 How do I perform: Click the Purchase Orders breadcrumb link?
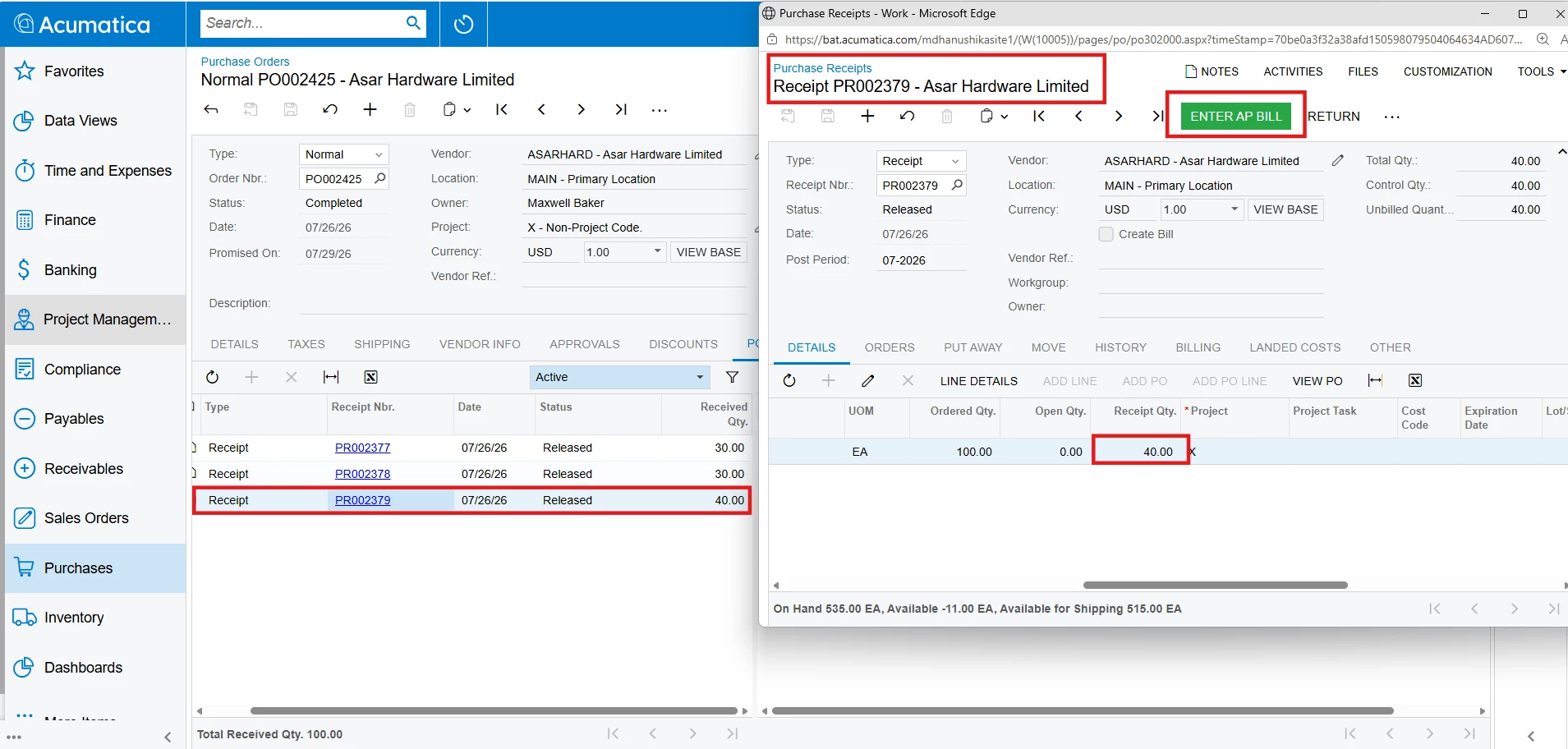245,62
